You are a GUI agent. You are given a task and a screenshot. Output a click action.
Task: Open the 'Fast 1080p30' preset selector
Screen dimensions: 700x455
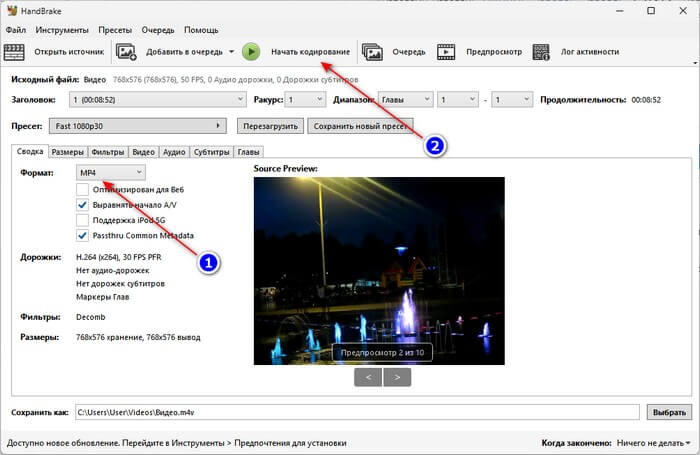(x=138, y=126)
